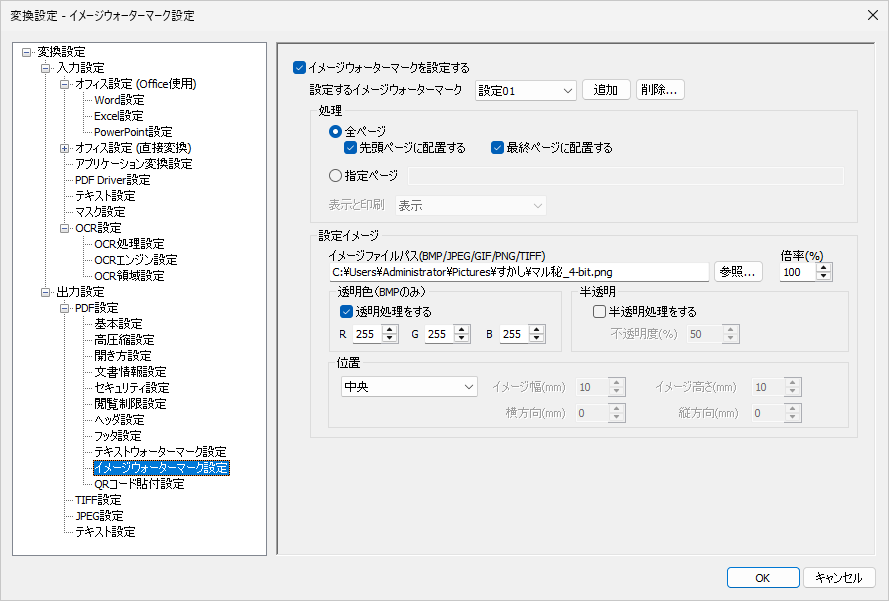Viewport: 889px width, 601px height.
Task: Click the 参照... browse button
Action: pos(739,271)
